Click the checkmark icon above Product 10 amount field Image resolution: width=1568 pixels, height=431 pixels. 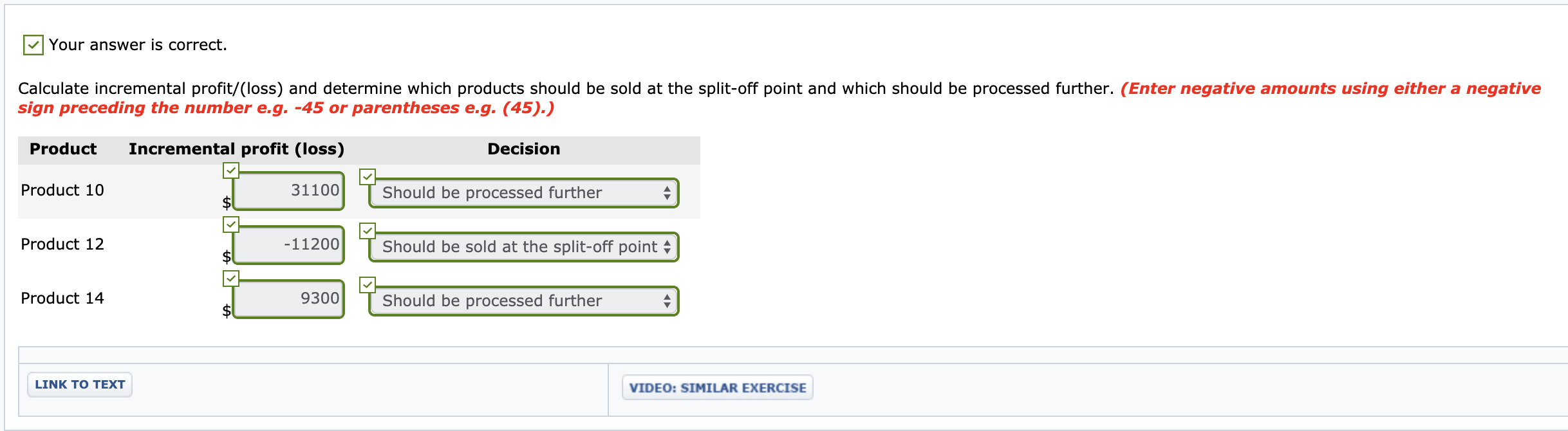(x=232, y=170)
